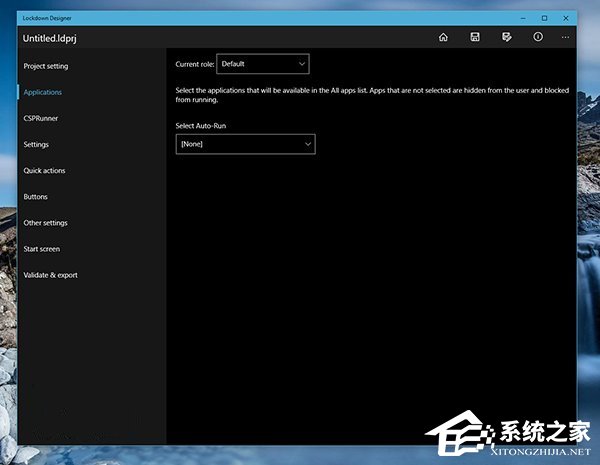Click the Home icon in the toolbar
This screenshot has height=465, width=600.
443,38
